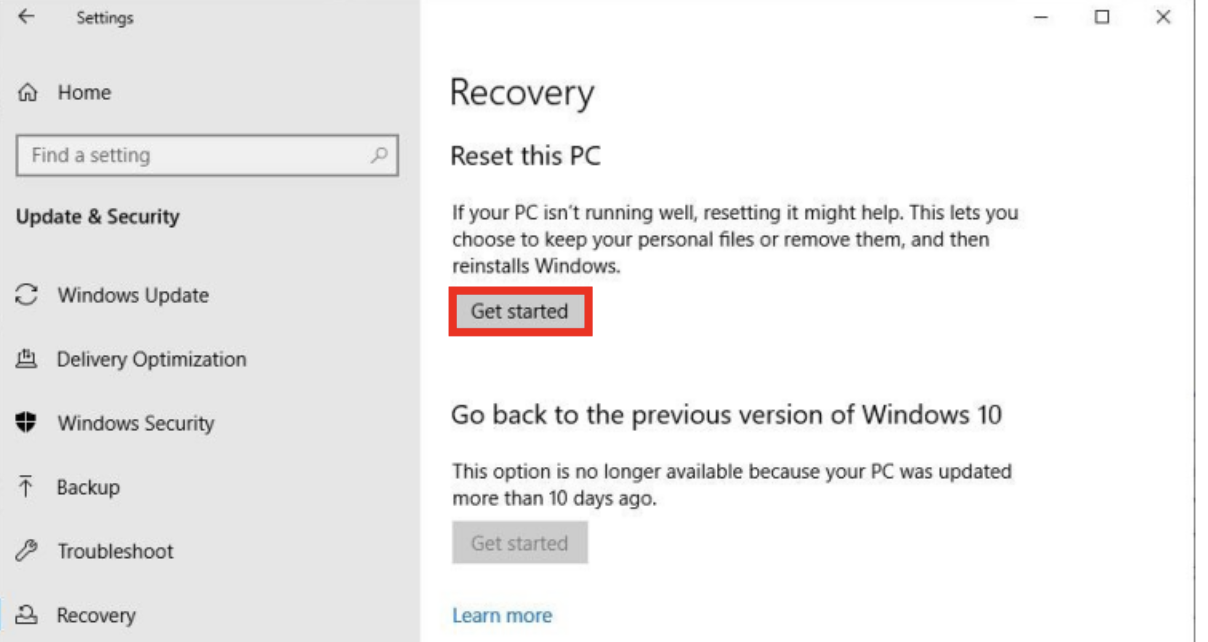Screen dimensions: 1208x642
Task: Select the Troubleshoot text label
Action: click(115, 551)
